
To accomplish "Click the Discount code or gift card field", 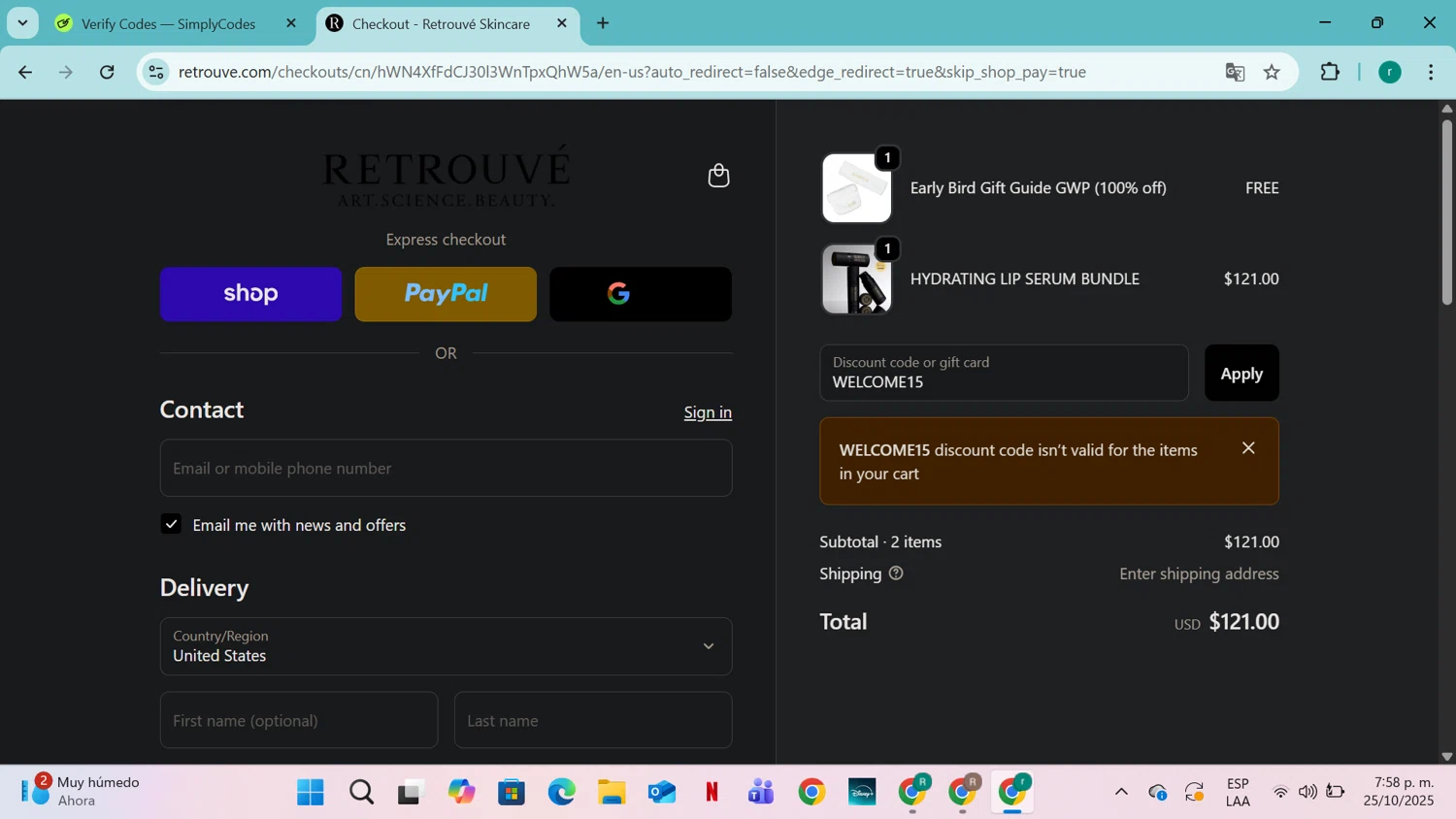I will click(x=1004, y=373).
